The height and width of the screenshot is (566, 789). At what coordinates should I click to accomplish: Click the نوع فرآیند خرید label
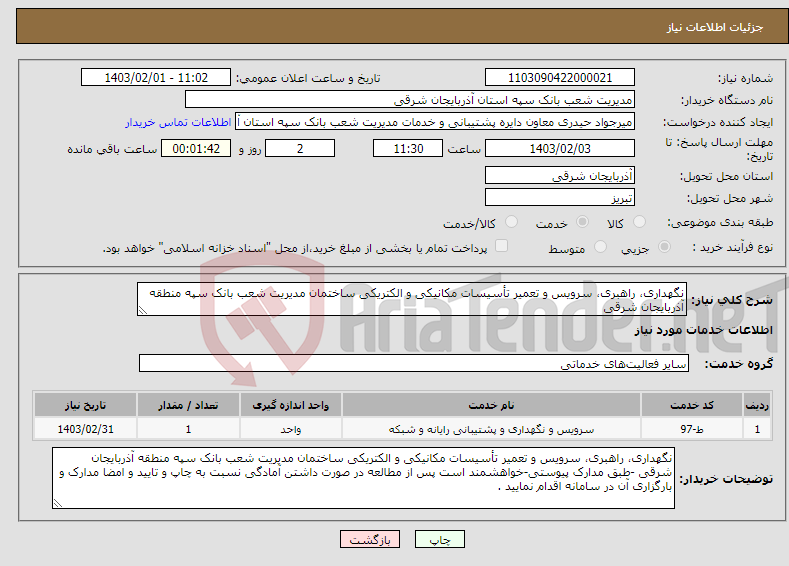[732, 247]
